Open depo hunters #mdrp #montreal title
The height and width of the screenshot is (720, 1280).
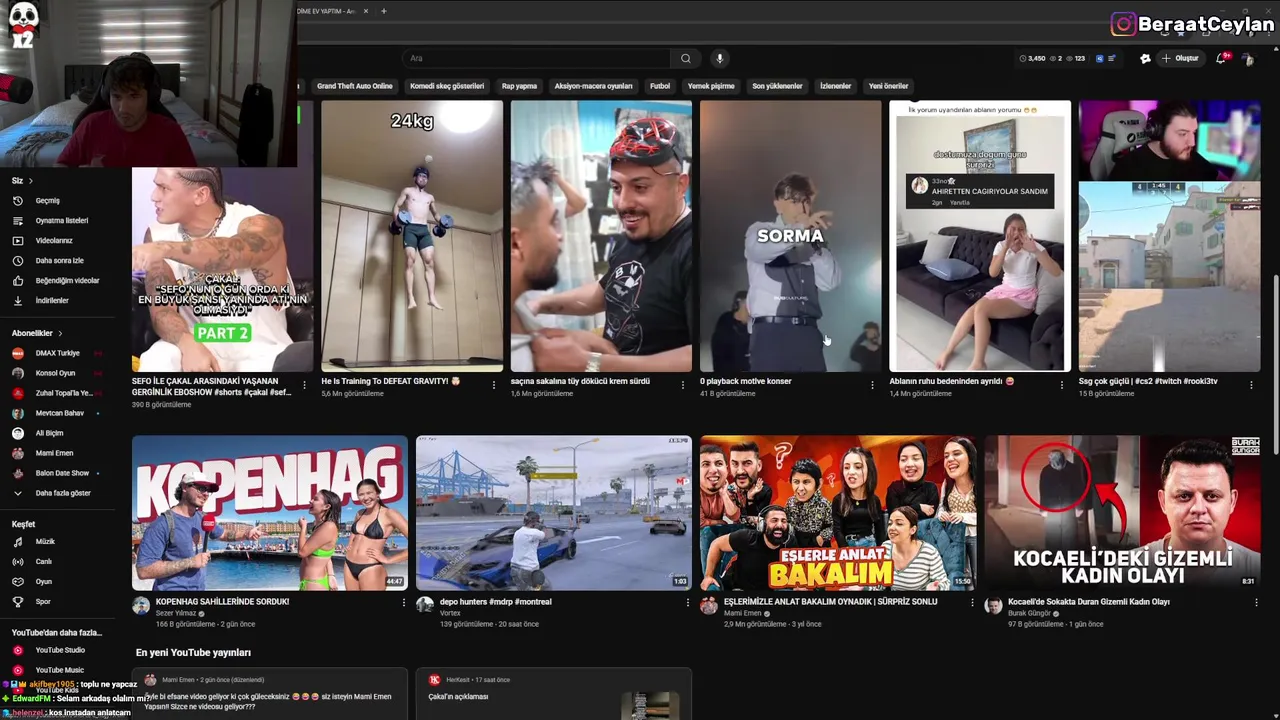tap(496, 602)
